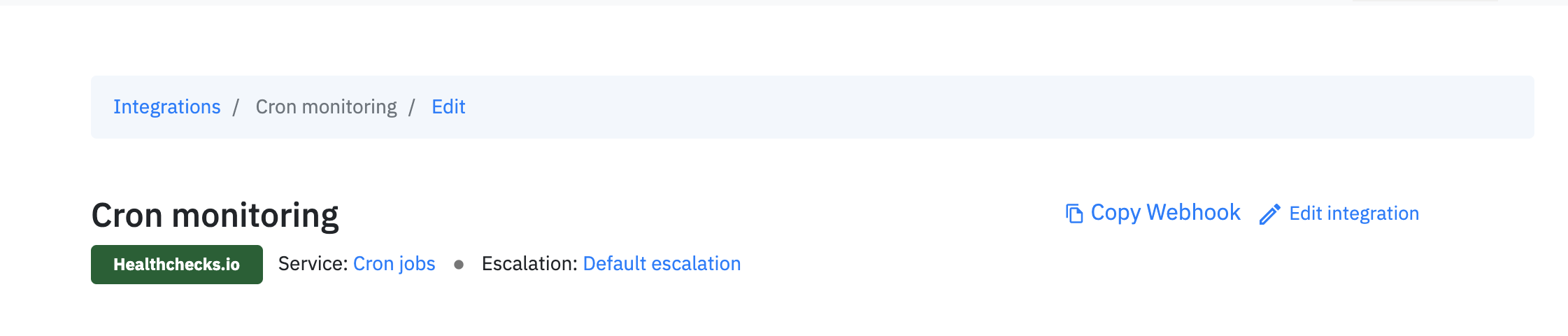
Task: Select the Edit breadcrumb link
Action: (448, 106)
